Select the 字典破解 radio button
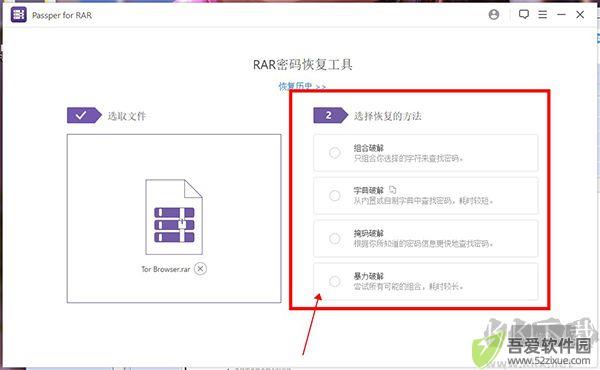 tap(334, 196)
